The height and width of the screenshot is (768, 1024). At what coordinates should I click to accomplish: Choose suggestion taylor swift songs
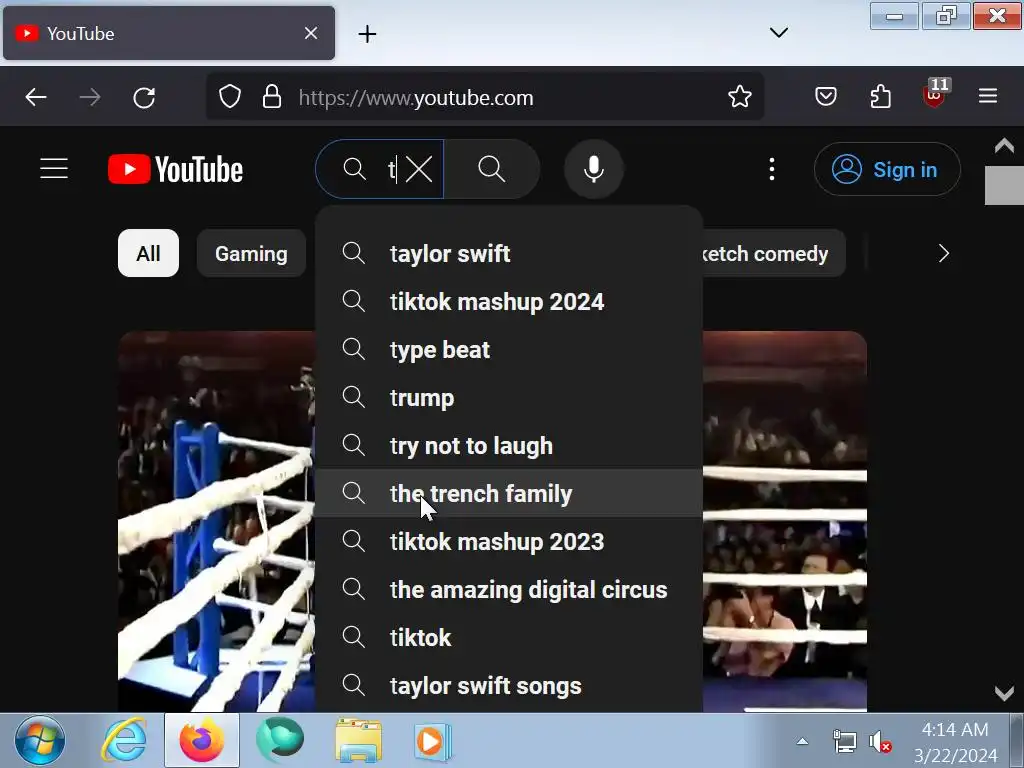pos(509,685)
